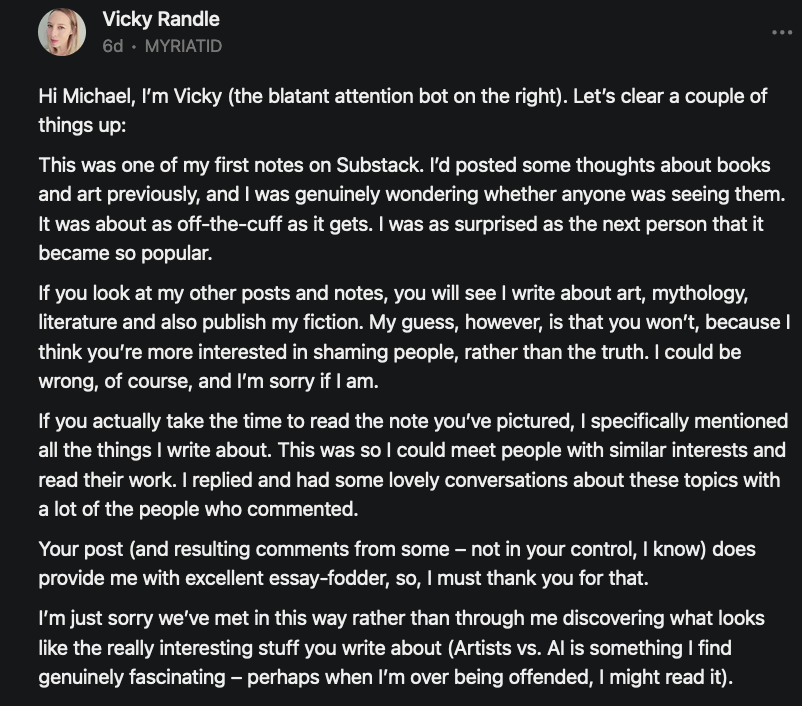Click paragraph starting "Your post (and resulting comments"
802x706 pixels.
(x=400, y=564)
